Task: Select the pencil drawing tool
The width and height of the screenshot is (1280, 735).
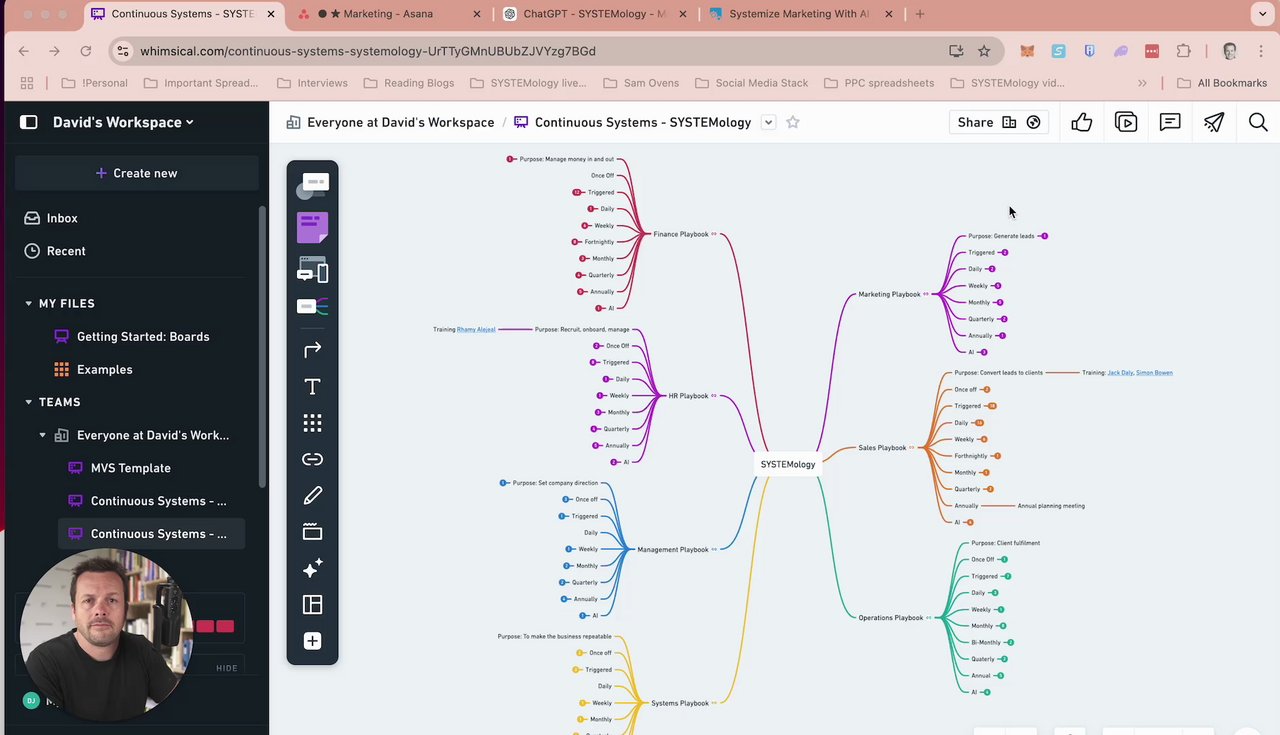Action: 312,495
